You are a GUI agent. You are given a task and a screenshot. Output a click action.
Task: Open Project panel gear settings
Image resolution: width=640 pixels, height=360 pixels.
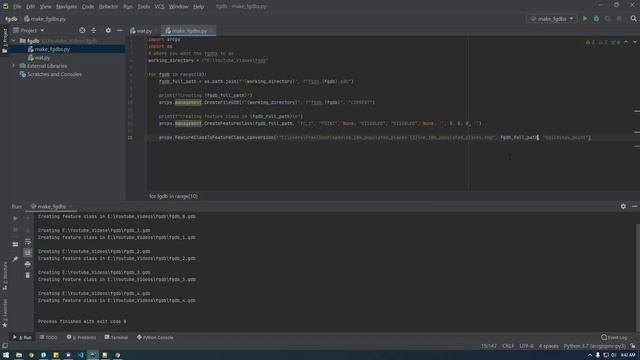[108, 31]
